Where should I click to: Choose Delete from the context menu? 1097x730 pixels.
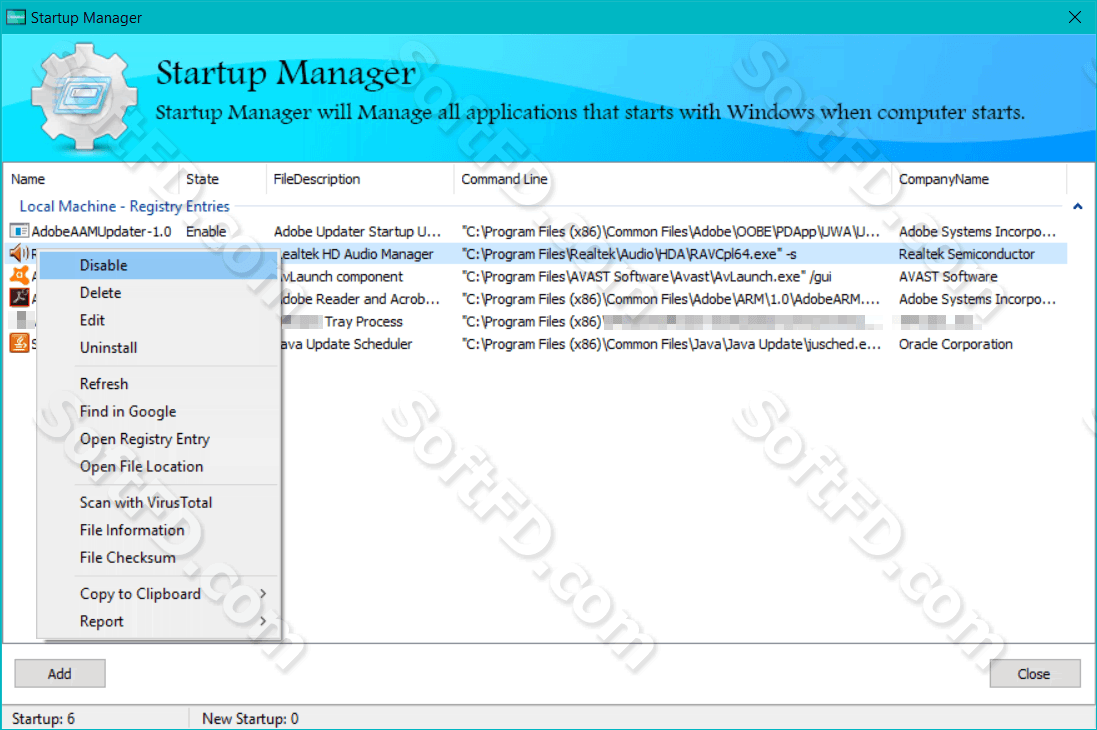[159, 293]
